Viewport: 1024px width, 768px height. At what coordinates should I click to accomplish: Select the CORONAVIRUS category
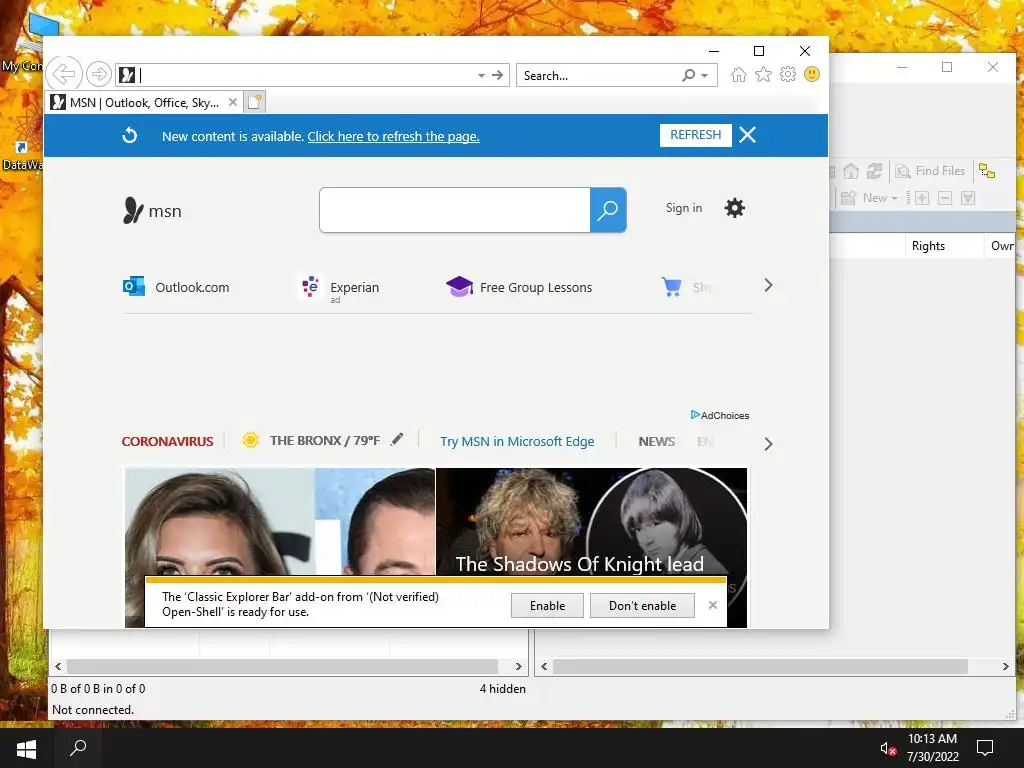[x=167, y=441]
